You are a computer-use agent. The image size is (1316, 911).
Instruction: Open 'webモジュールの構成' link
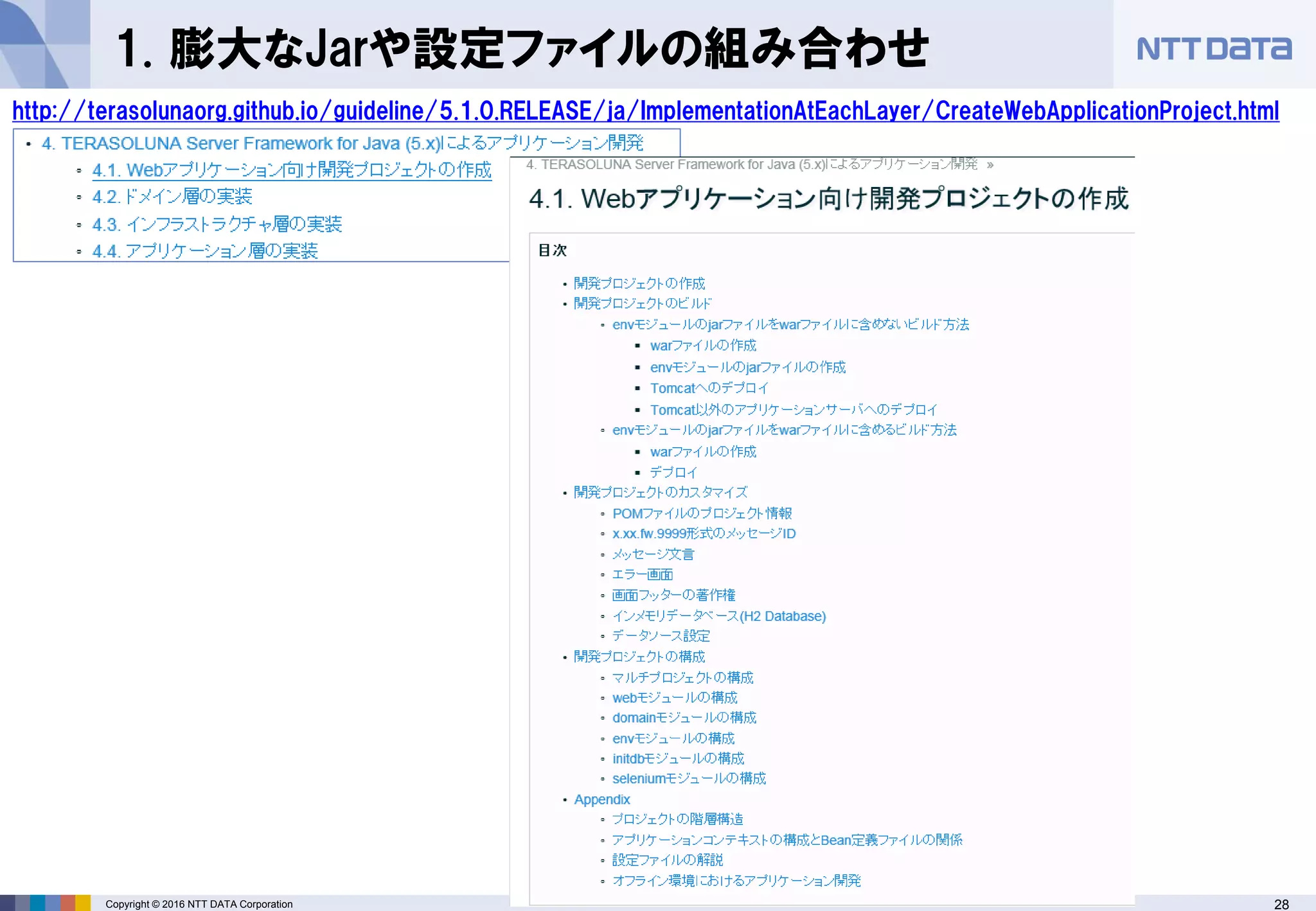coord(675,698)
